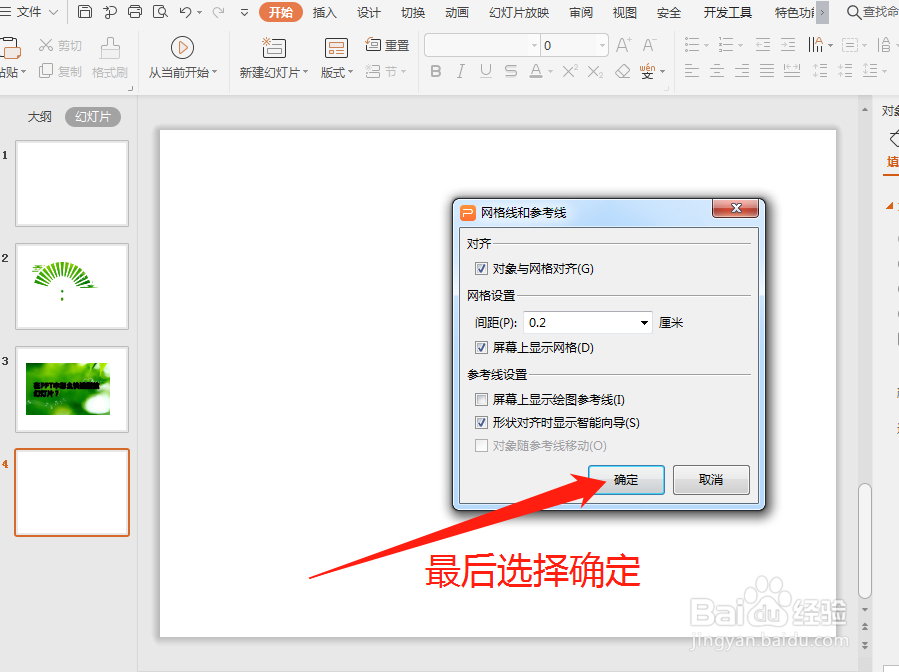899x672 pixels.
Task: Switch to the 插入 ribbon tab
Action: tap(324, 13)
